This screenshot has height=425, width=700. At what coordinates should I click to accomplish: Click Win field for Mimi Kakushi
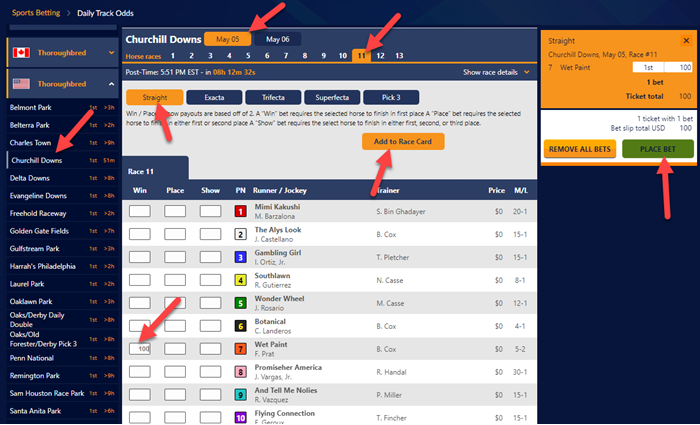pos(140,211)
